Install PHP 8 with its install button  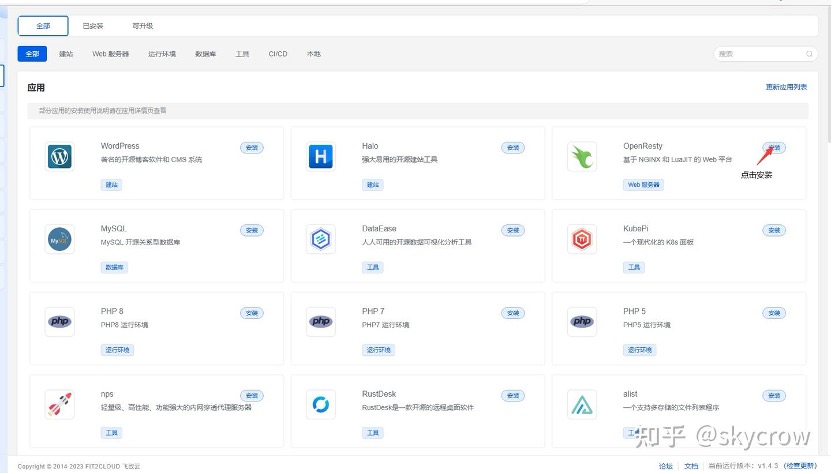[x=252, y=313]
